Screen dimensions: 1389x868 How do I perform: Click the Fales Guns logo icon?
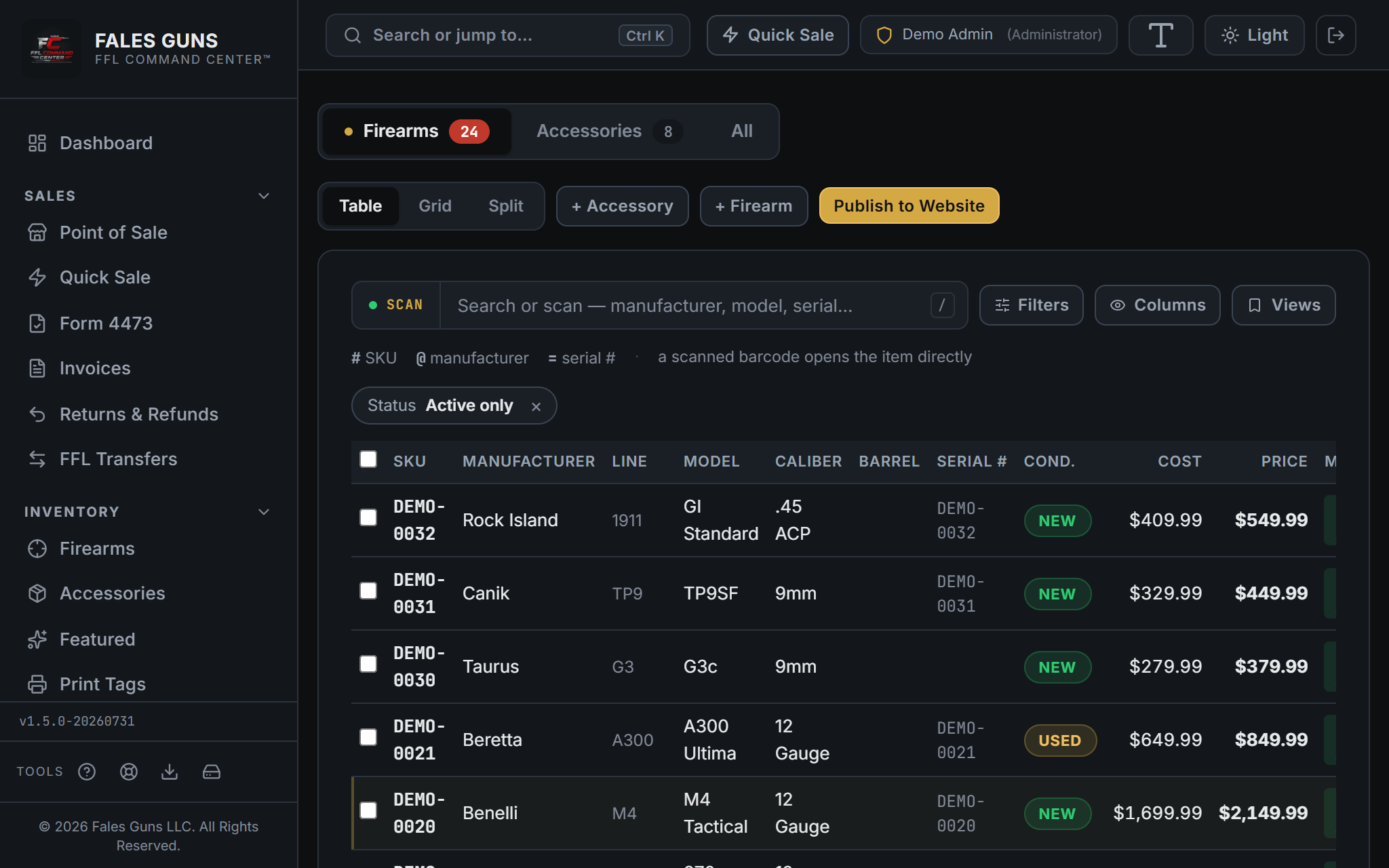coord(52,49)
